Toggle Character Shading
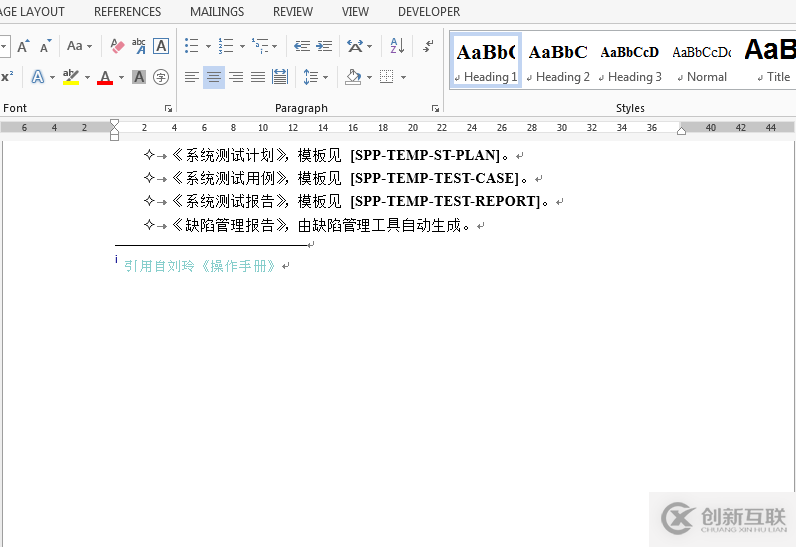 (139, 77)
